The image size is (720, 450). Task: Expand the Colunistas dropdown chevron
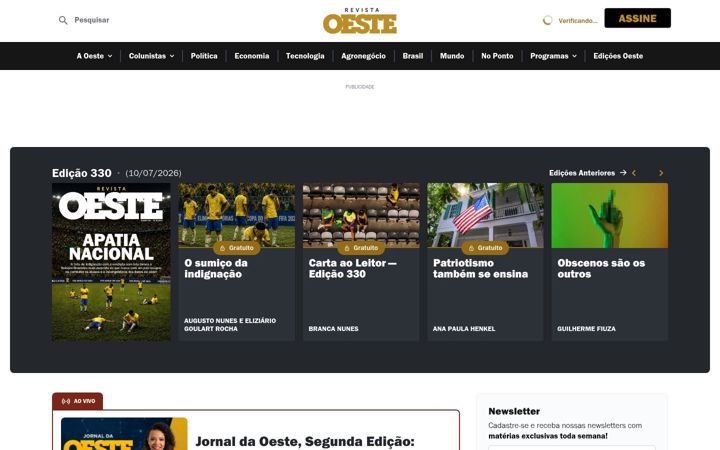172,56
